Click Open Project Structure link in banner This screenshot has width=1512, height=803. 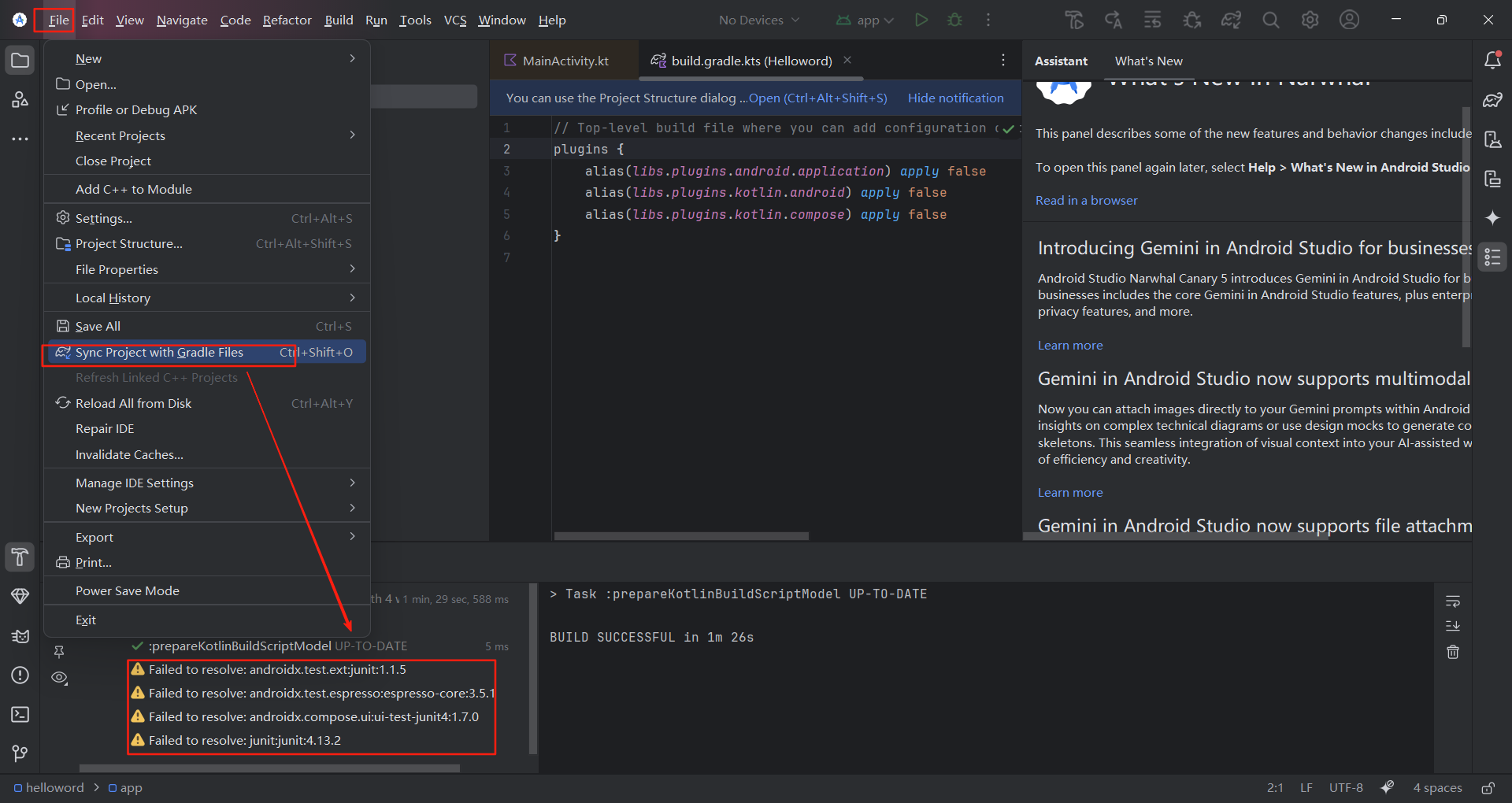pos(817,98)
